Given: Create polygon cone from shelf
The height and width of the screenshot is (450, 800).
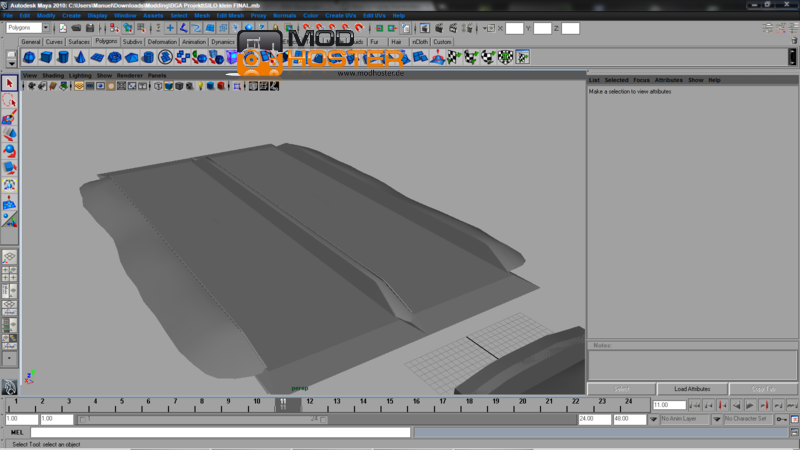Looking at the screenshot, I should pos(80,57).
